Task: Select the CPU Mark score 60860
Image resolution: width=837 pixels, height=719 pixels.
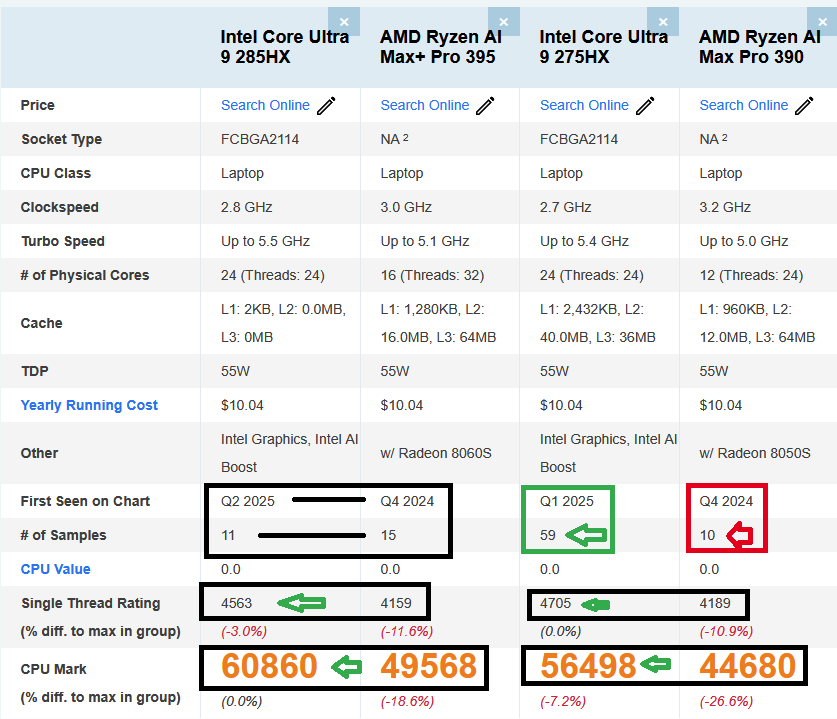Action: pyautogui.click(x=269, y=666)
